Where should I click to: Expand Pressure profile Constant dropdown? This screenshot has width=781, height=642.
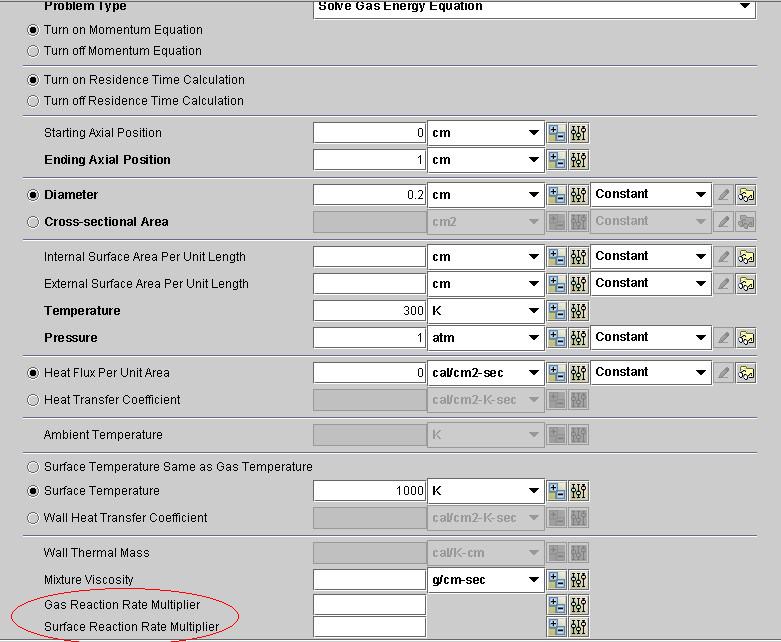point(700,338)
